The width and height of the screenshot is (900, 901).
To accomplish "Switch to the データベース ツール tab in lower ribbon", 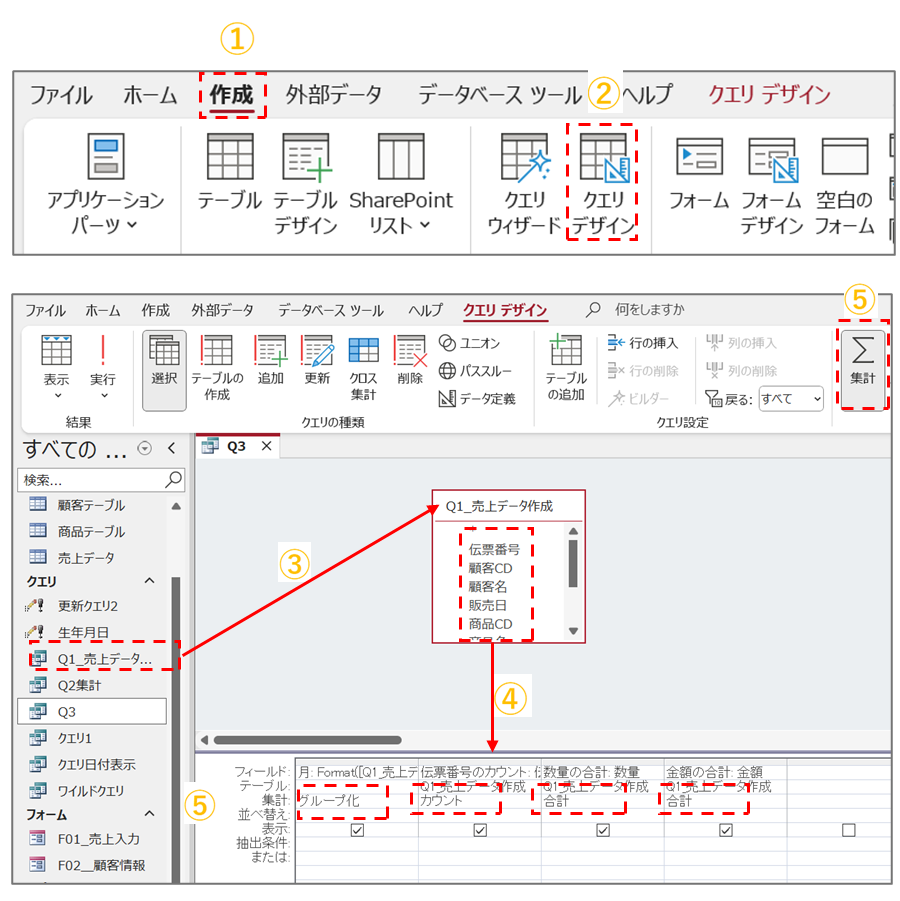I will coord(330,310).
